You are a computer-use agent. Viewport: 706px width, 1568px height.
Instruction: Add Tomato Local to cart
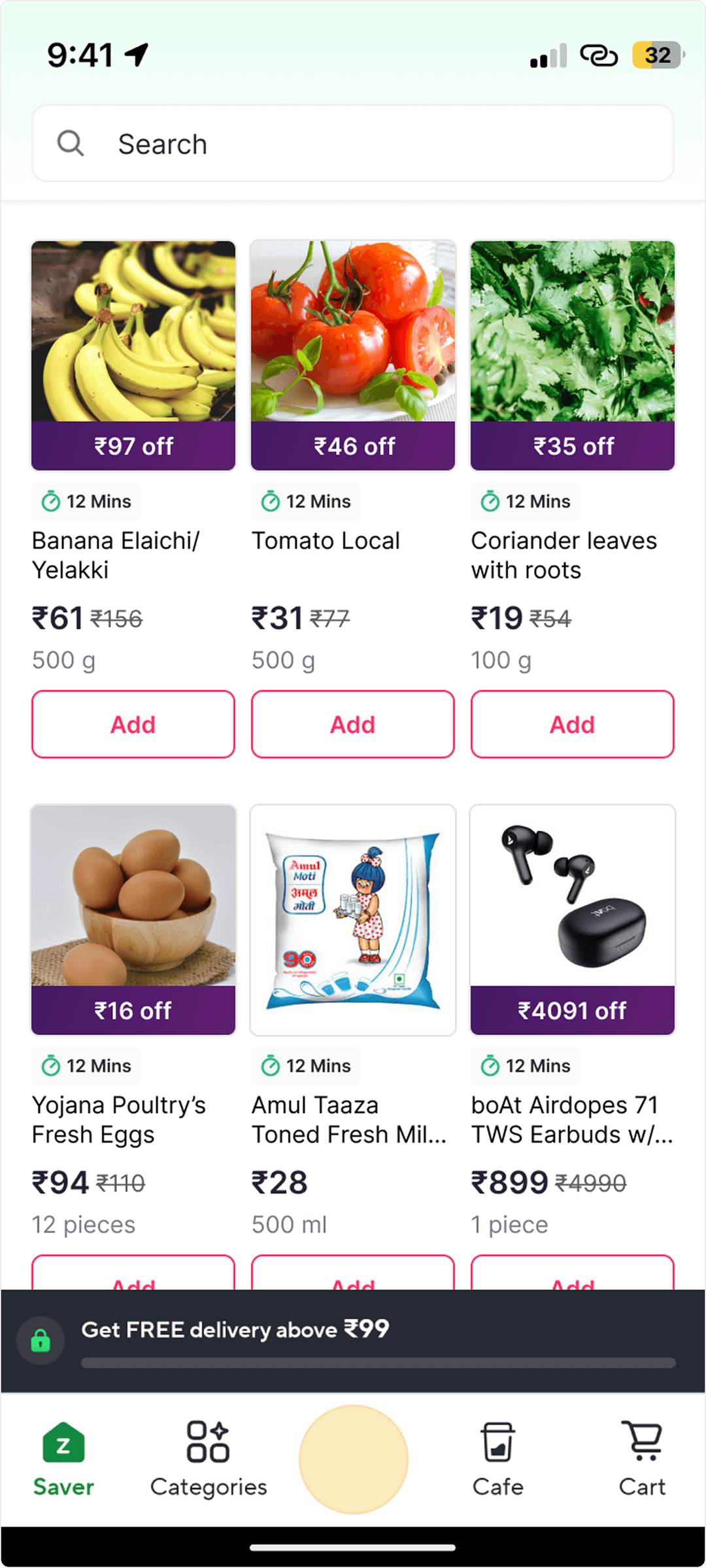point(353,725)
